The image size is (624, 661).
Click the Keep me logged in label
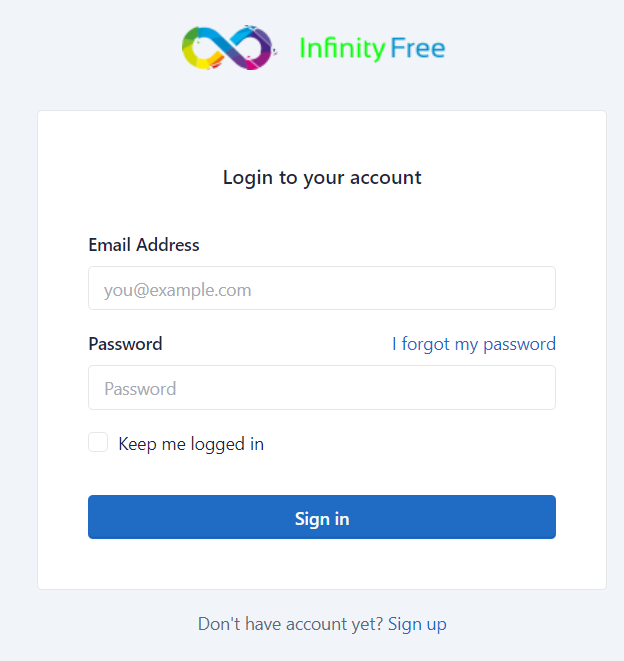191,444
